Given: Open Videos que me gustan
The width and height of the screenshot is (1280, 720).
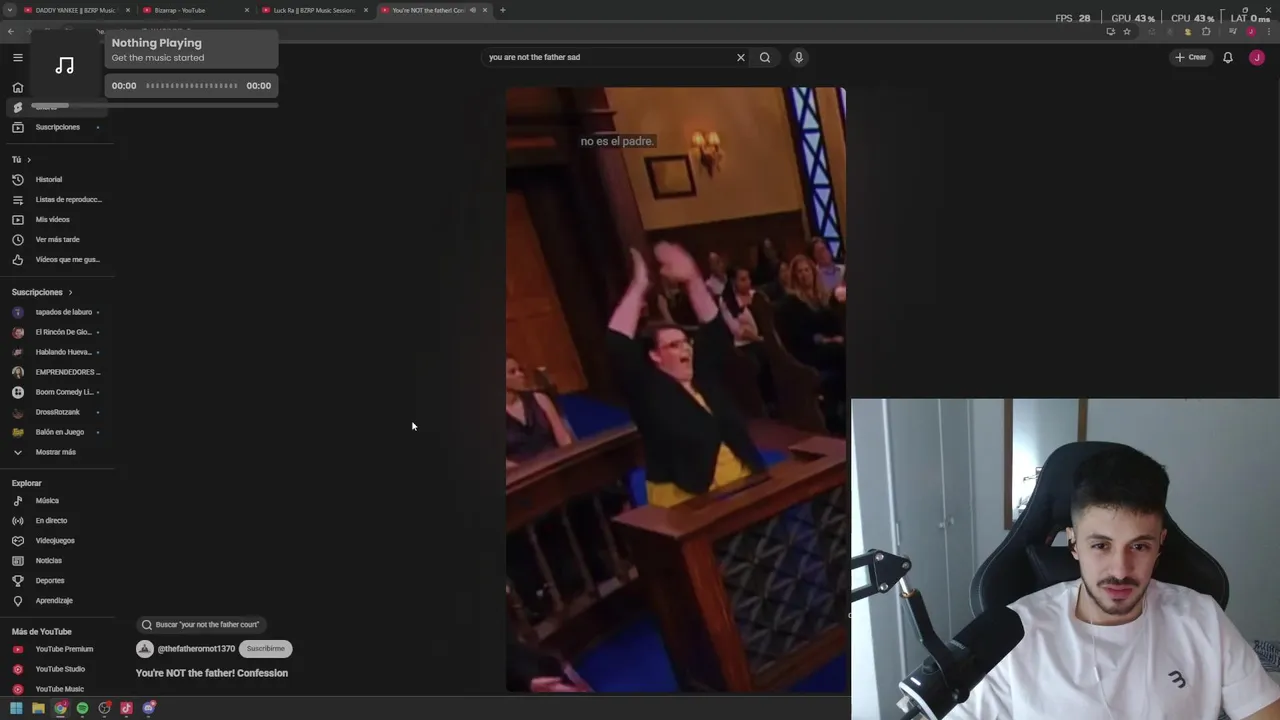Looking at the screenshot, I should [x=58, y=260].
